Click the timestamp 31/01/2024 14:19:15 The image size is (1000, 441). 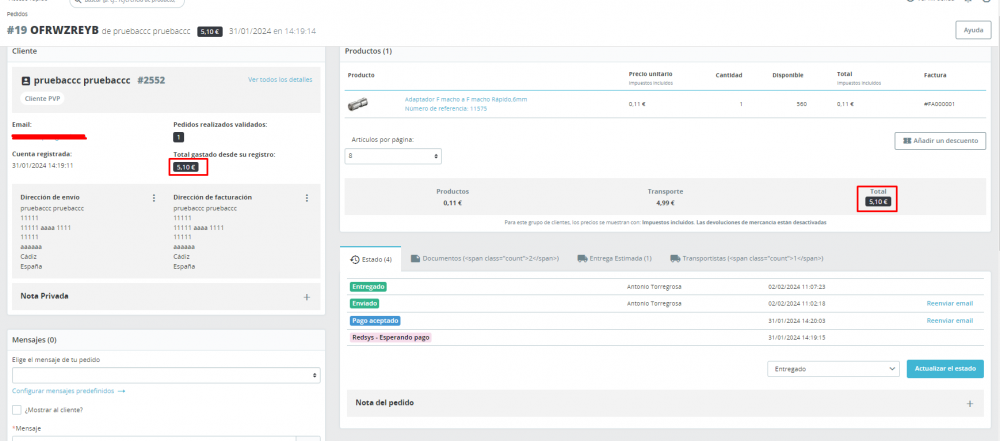pos(797,337)
